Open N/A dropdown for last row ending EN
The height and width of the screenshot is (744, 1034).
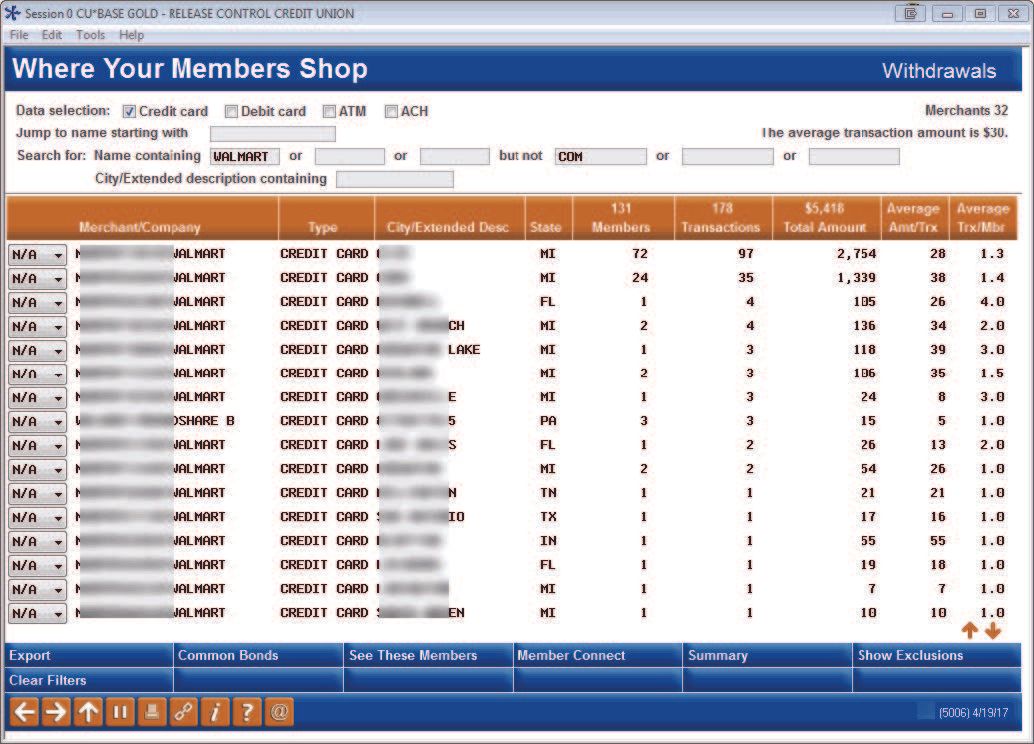38,613
